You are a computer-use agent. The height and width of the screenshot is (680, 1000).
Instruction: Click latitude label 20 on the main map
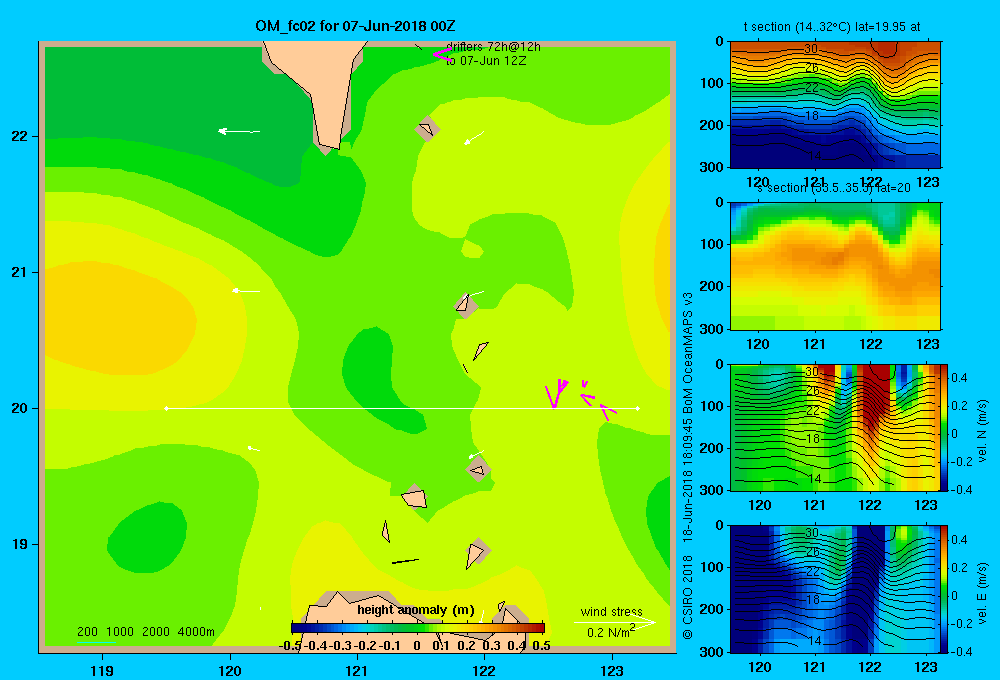[20, 408]
